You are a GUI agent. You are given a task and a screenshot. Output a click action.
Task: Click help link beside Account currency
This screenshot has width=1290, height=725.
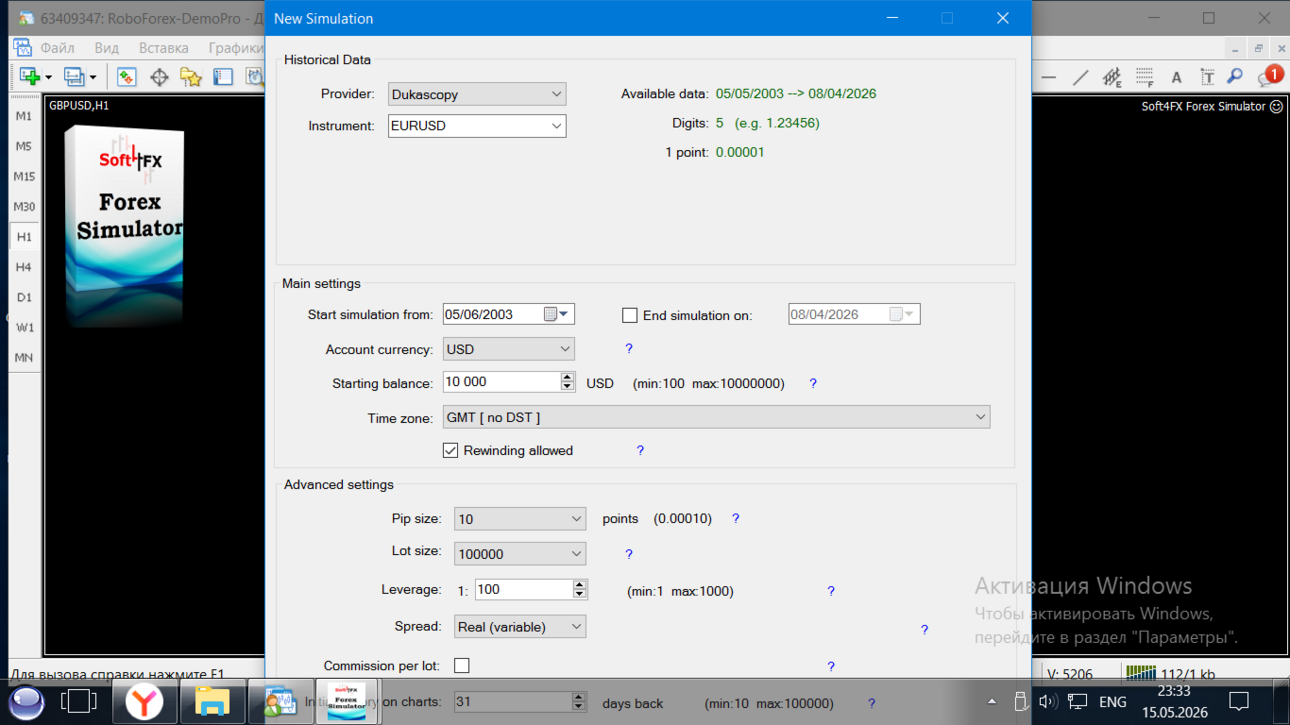[629, 349]
